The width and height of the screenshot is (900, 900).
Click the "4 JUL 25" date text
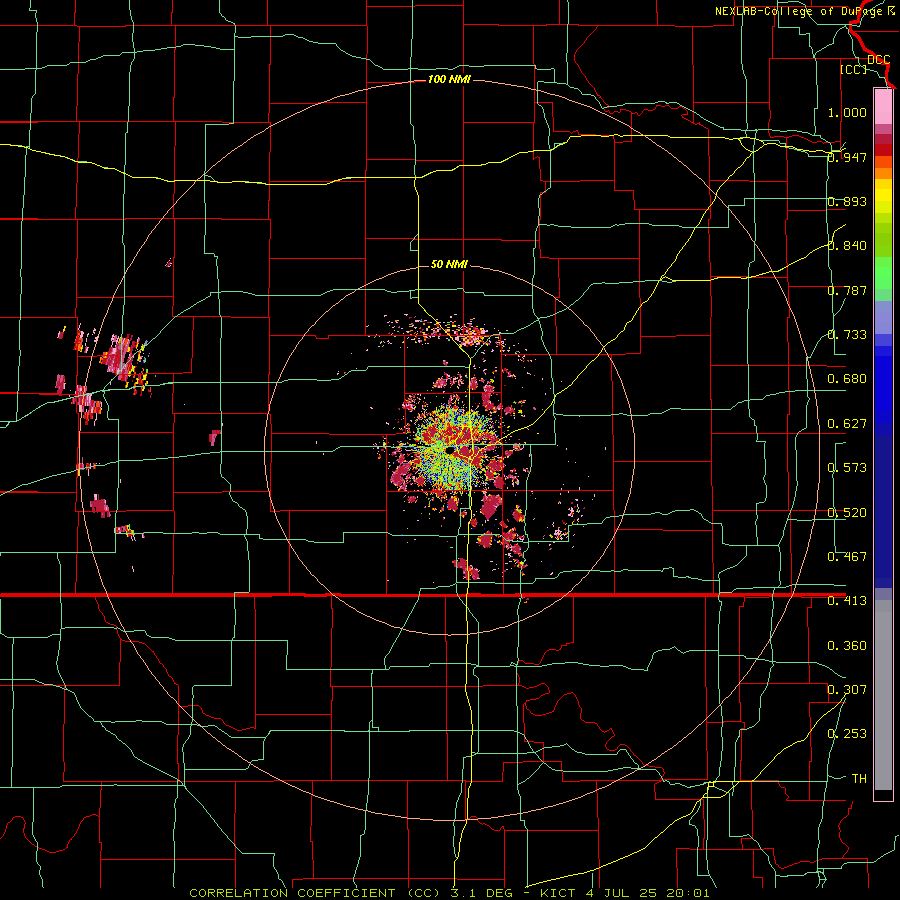(x=621, y=893)
